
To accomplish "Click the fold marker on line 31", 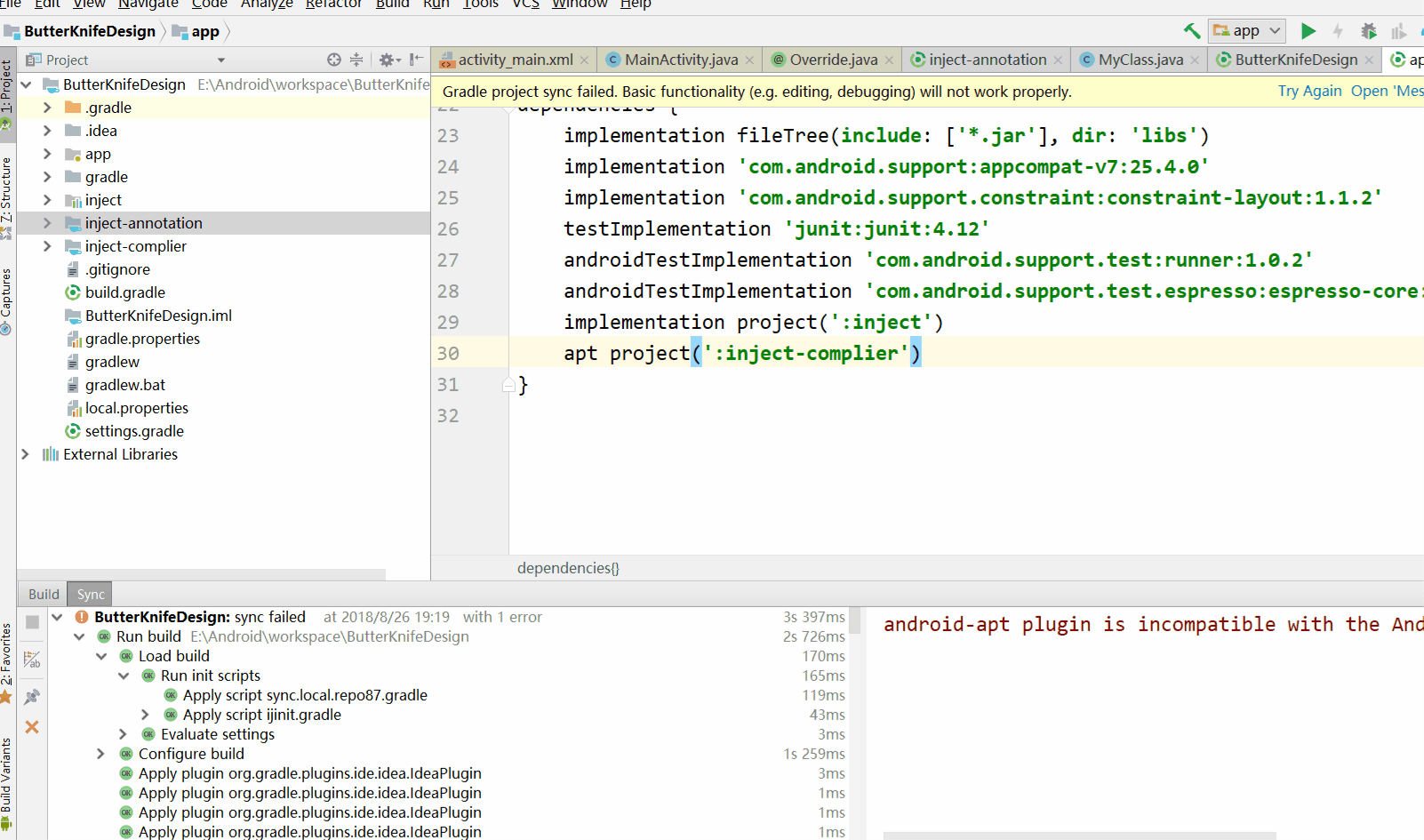I will click(x=508, y=385).
